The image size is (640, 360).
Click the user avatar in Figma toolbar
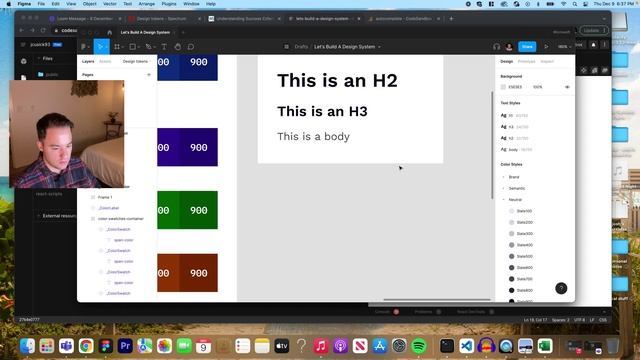click(x=509, y=47)
